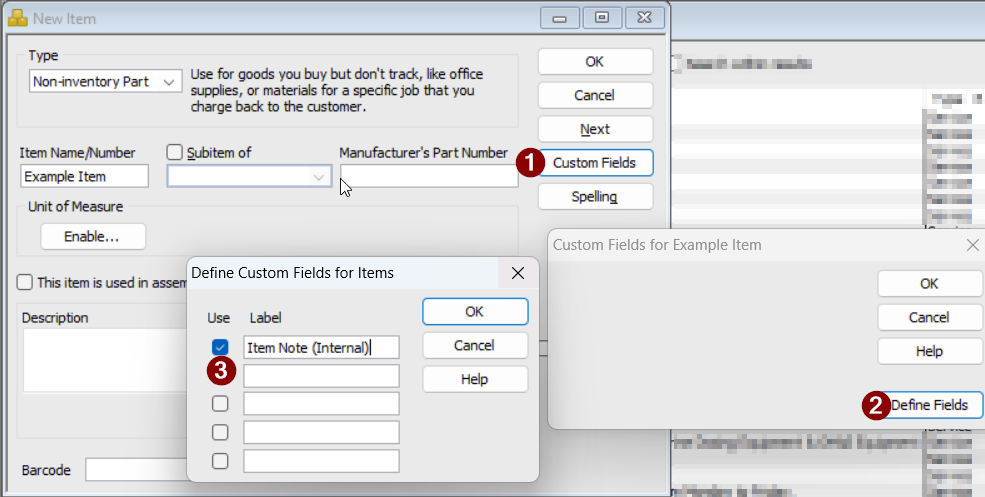Restore down the New Item window
Image resolution: width=985 pixels, height=497 pixels.
[602, 18]
